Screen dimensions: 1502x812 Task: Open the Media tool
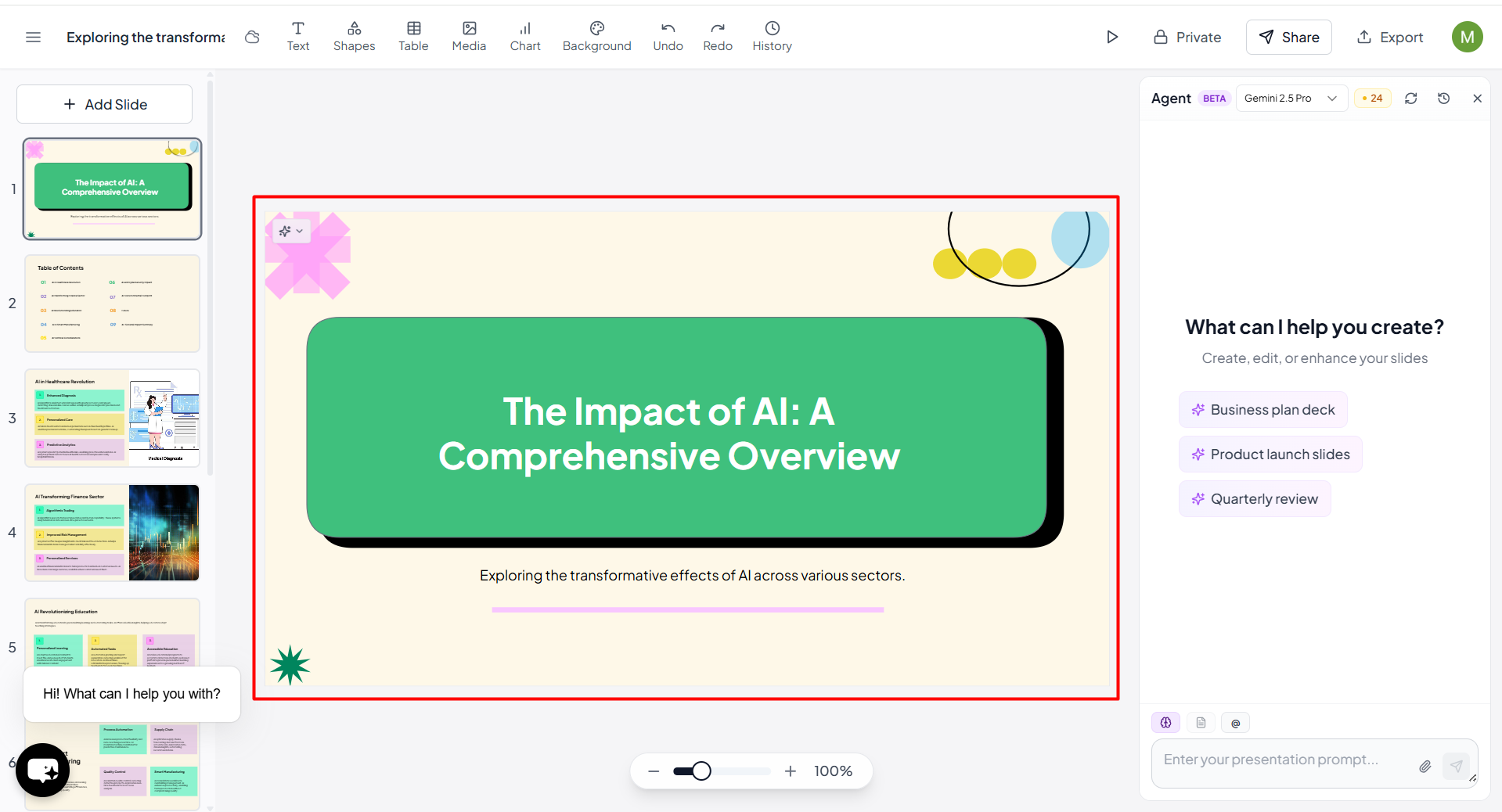click(x=469, y=37)
